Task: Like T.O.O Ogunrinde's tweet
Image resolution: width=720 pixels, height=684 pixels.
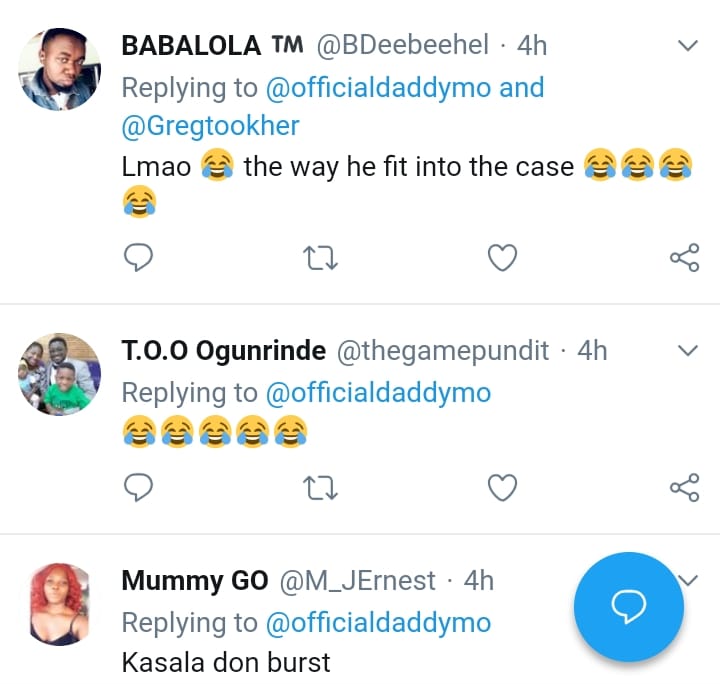Action: click(x=502, y=487)
